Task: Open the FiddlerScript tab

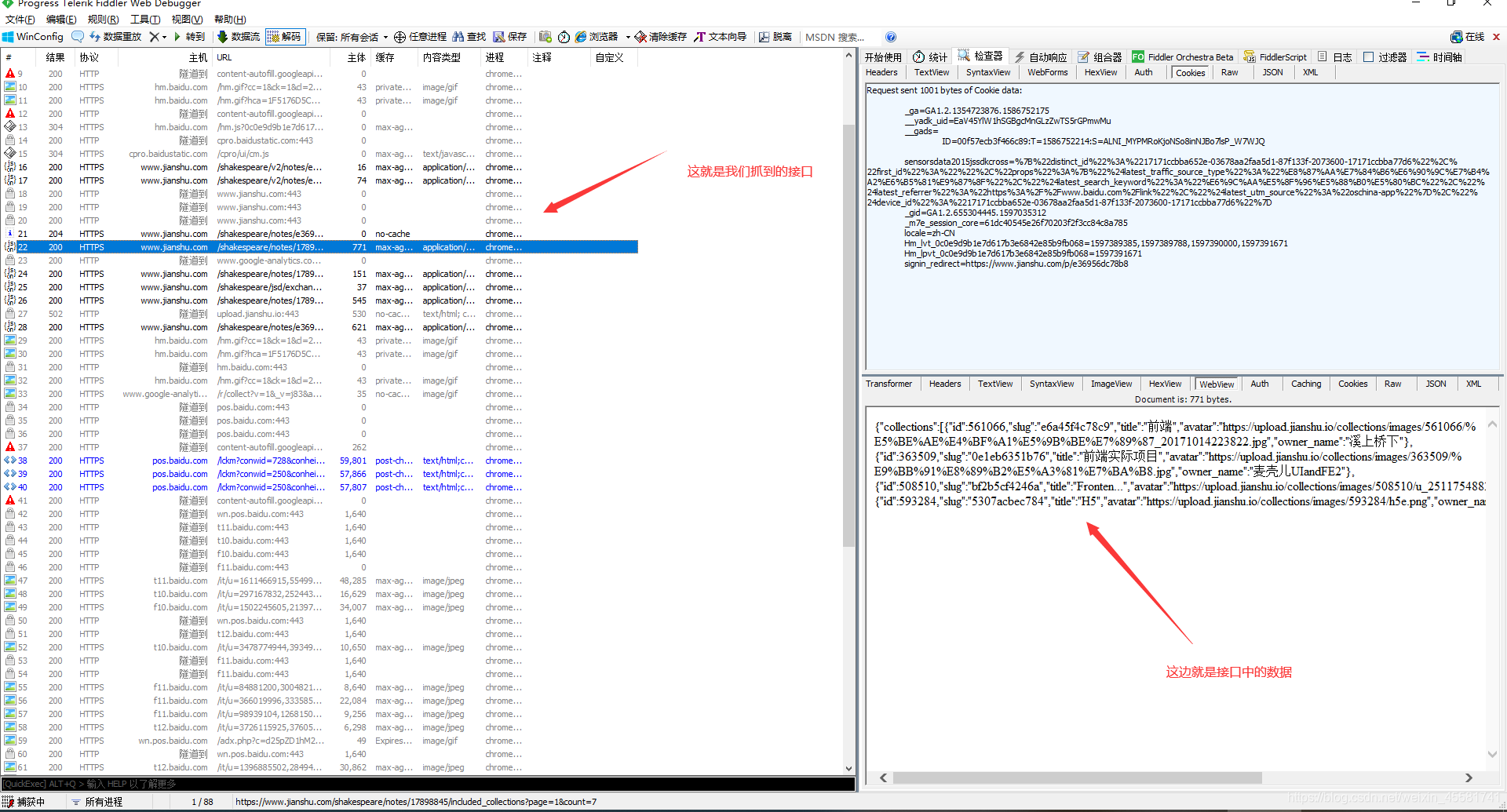Action: 1275,56
